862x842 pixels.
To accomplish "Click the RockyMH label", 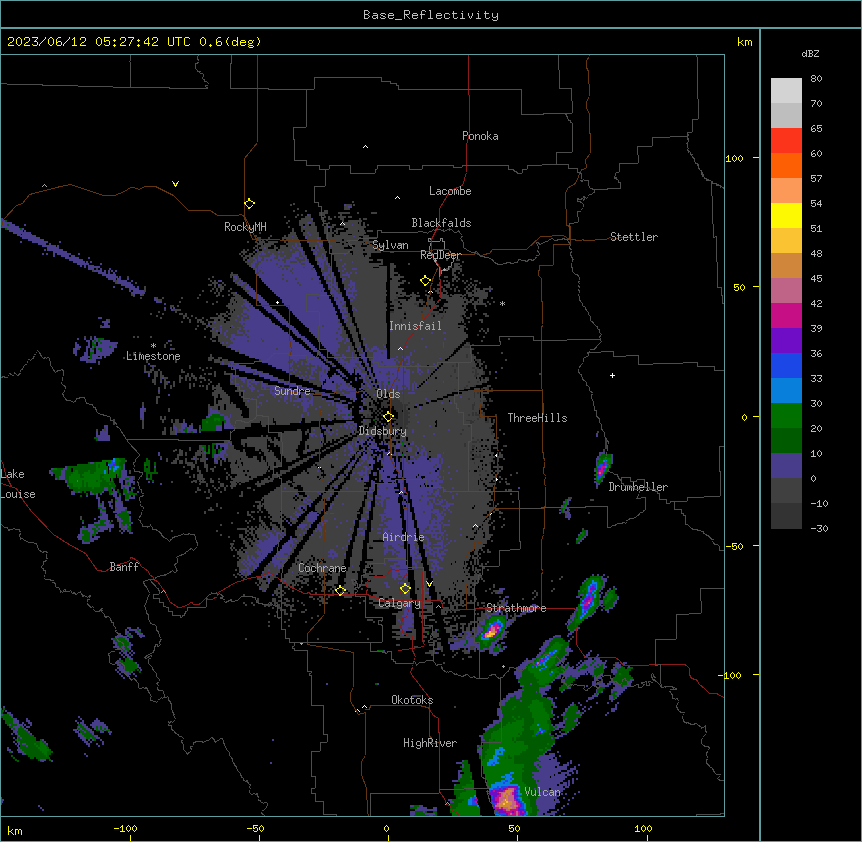I will click(x=245, y=227).
